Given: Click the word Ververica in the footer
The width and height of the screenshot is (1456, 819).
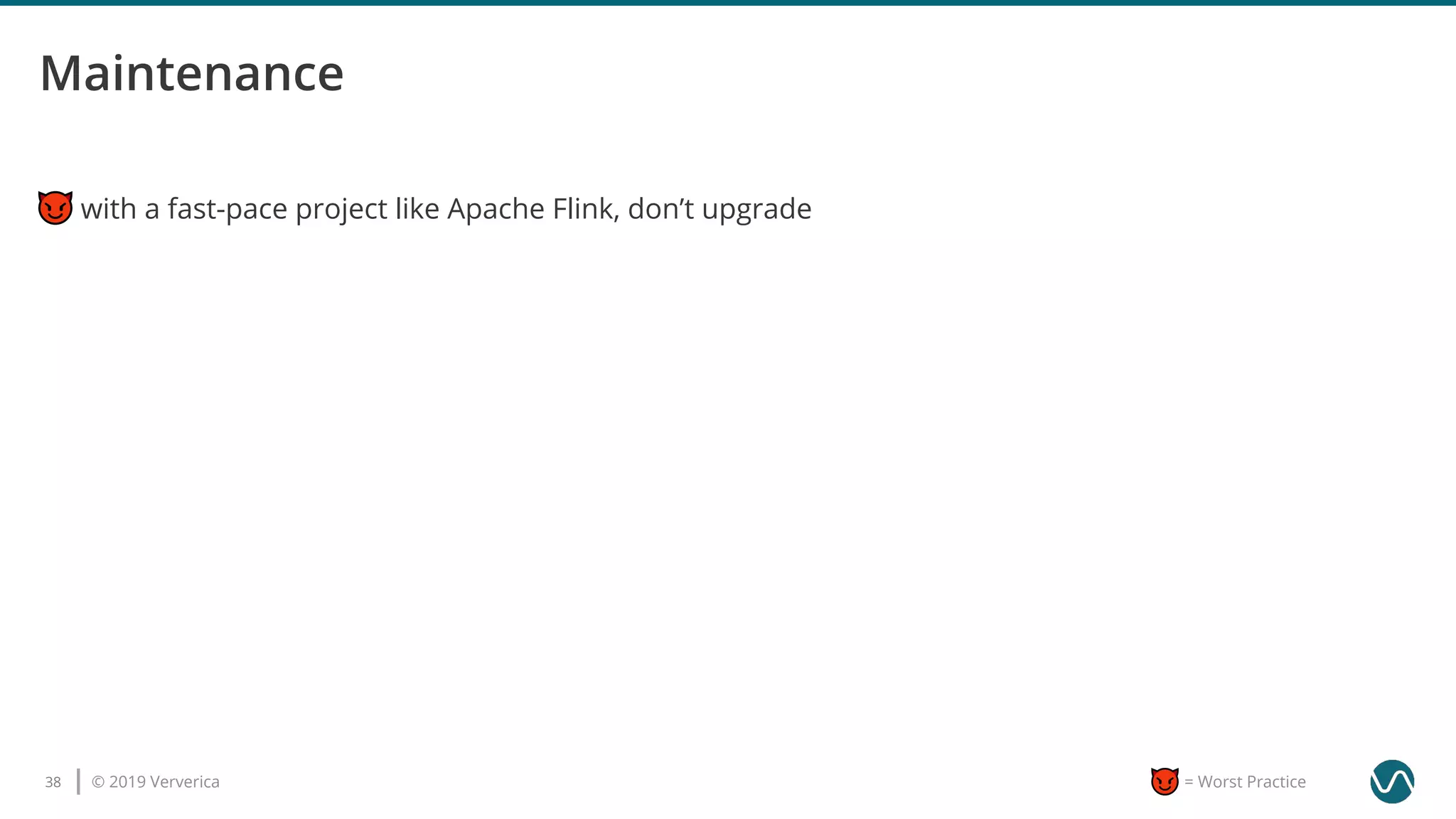Looking at the screenshot, I should click(x=185, y=782).
